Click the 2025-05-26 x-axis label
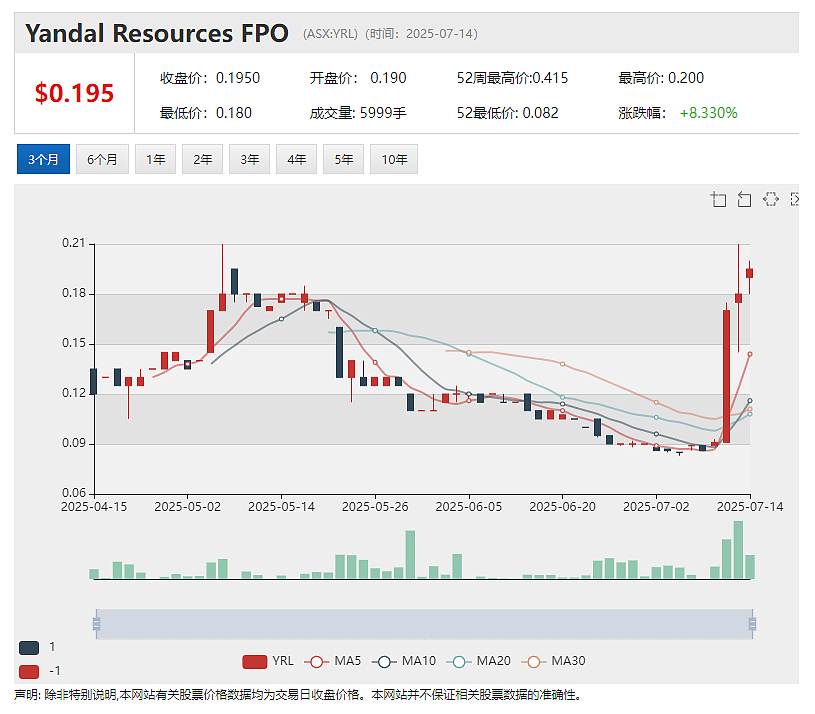The height and width of the screenshot is (714, 815). coord(375,507)
